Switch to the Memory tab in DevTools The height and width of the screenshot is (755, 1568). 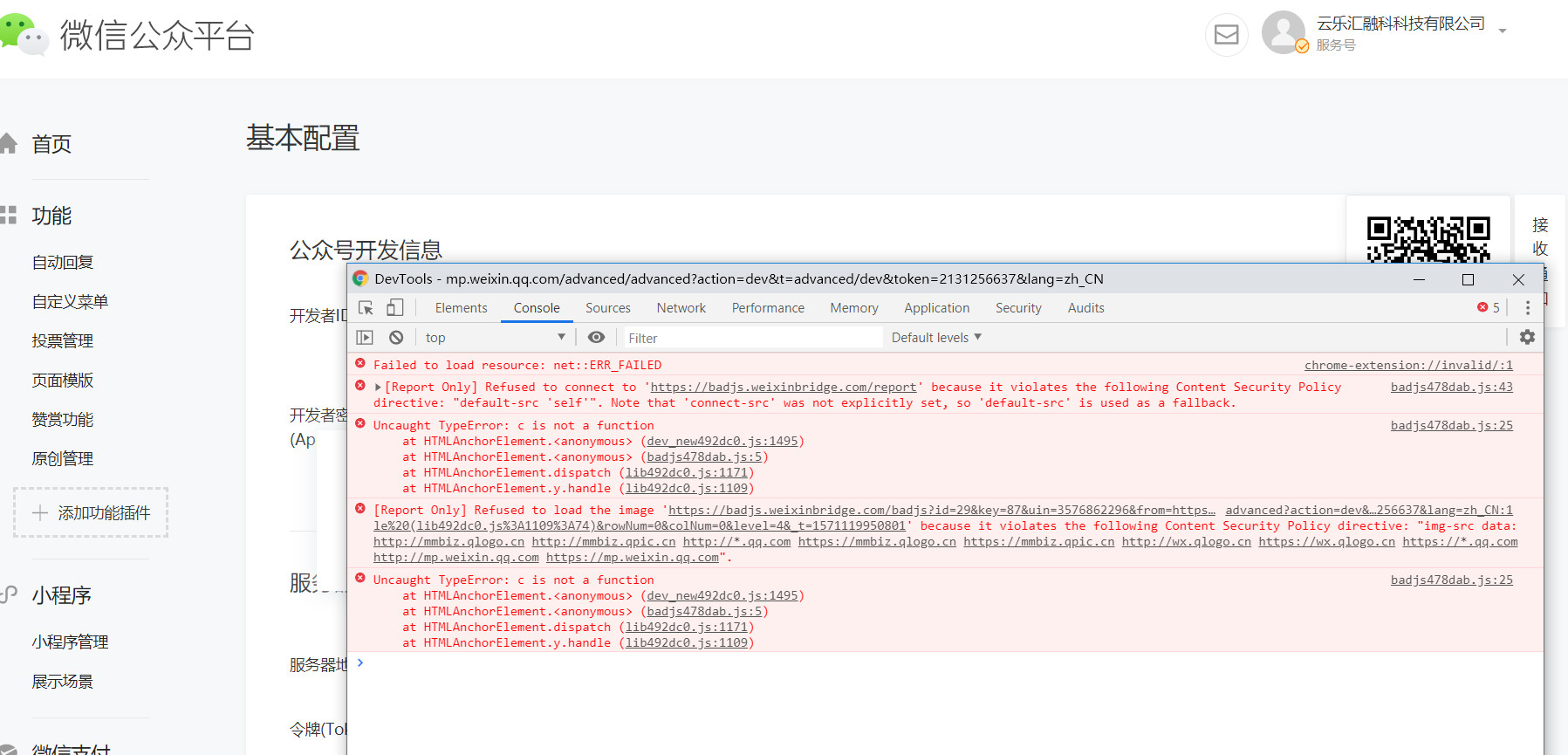pyautogui.click(x=854, y=308)
